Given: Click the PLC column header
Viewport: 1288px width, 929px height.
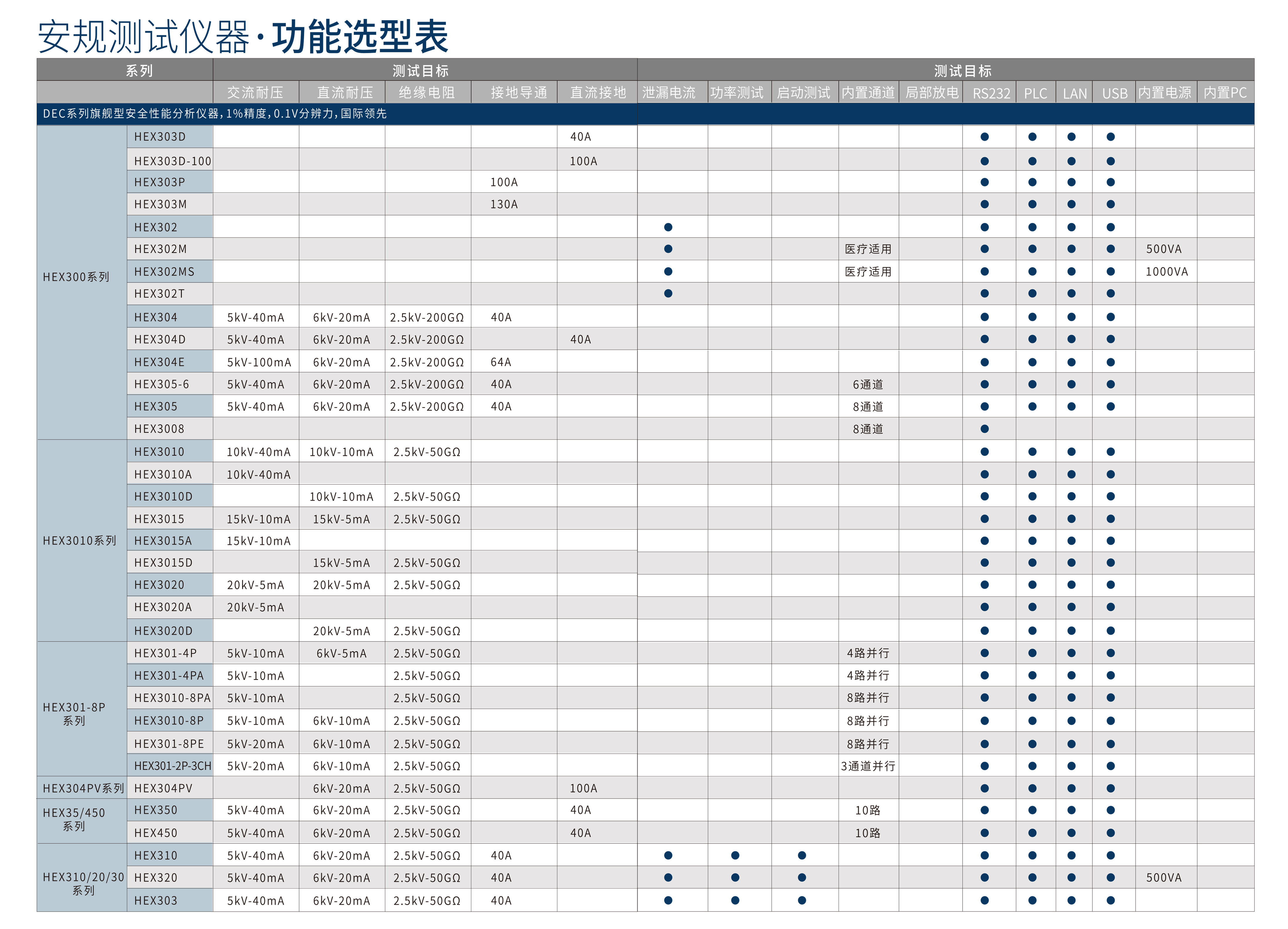Looking at the screenshot, I should [x=1035, y=92].
